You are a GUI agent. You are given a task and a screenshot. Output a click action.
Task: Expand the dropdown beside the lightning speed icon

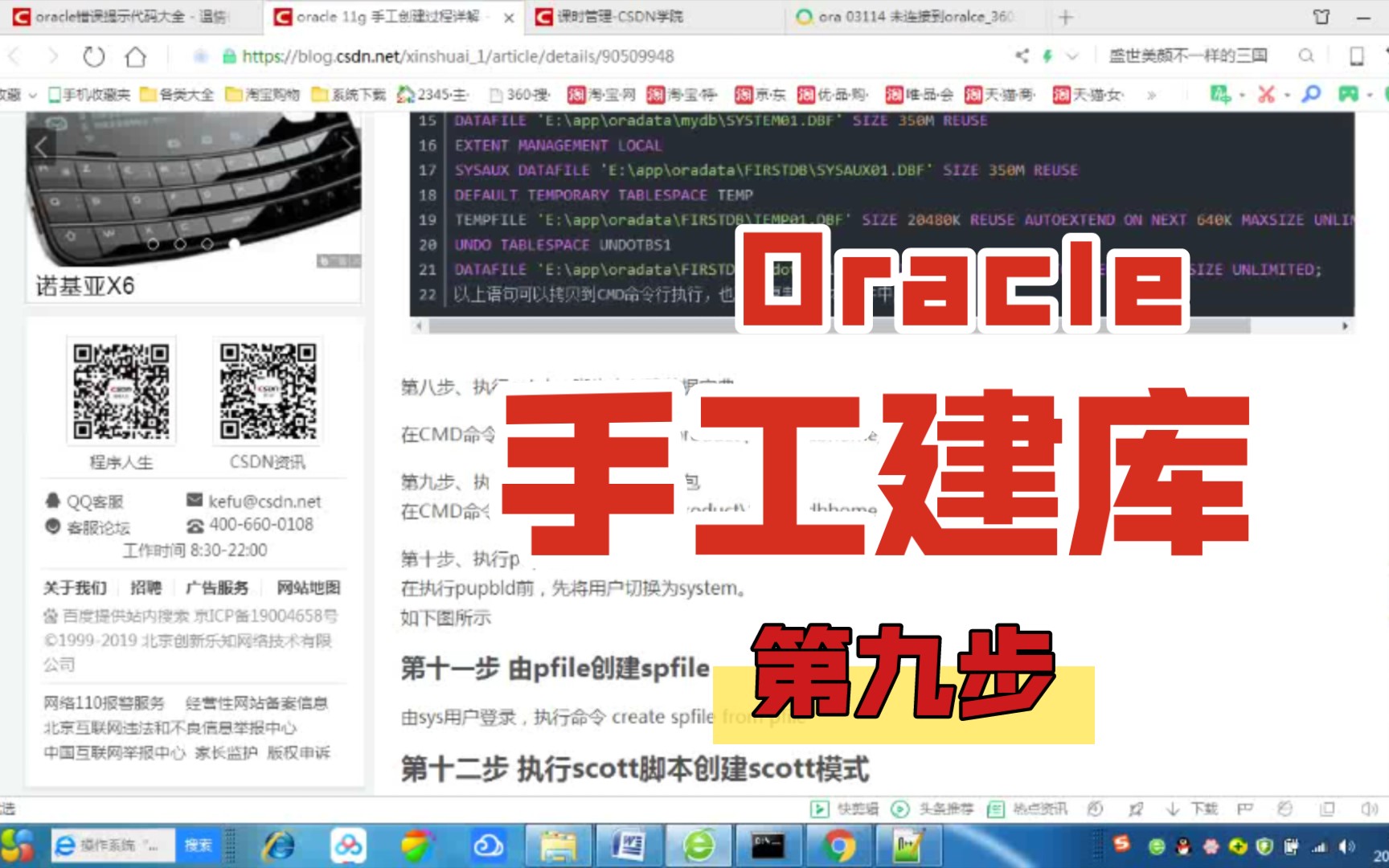pyautogui.click(x=1072, y=56)
